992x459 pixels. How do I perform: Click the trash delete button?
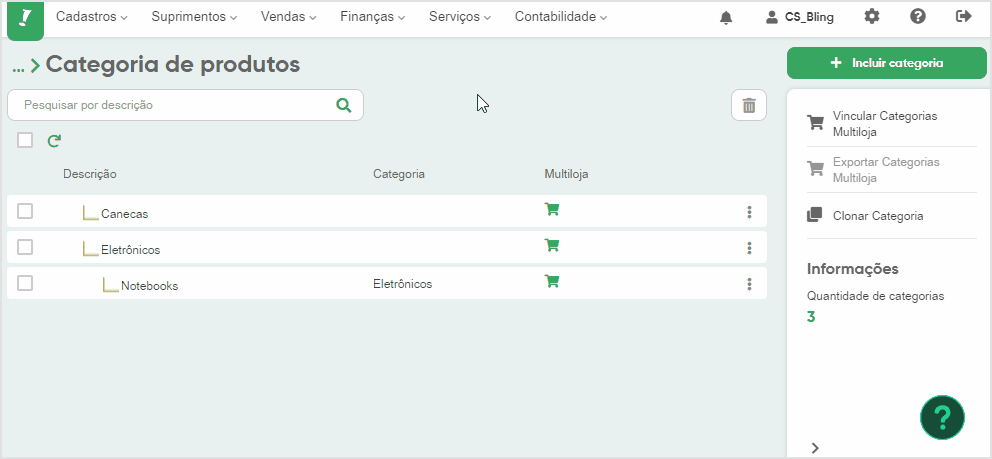(x=749, y=105)
